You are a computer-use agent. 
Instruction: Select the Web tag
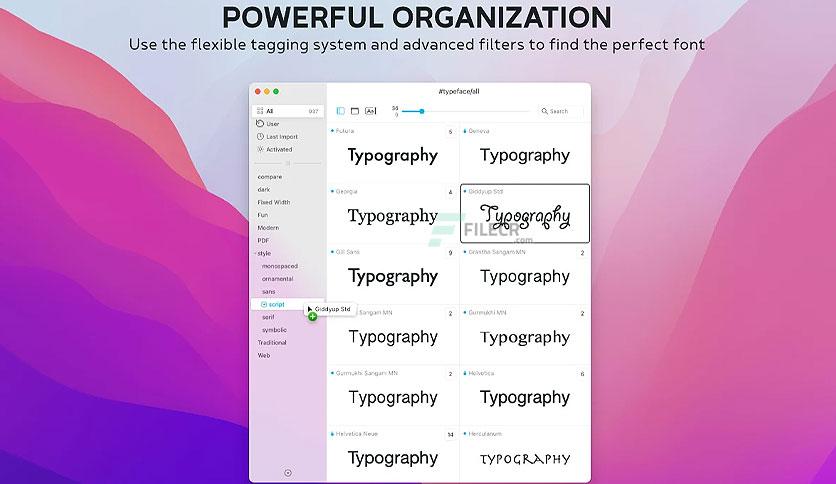tap(264, 356)
